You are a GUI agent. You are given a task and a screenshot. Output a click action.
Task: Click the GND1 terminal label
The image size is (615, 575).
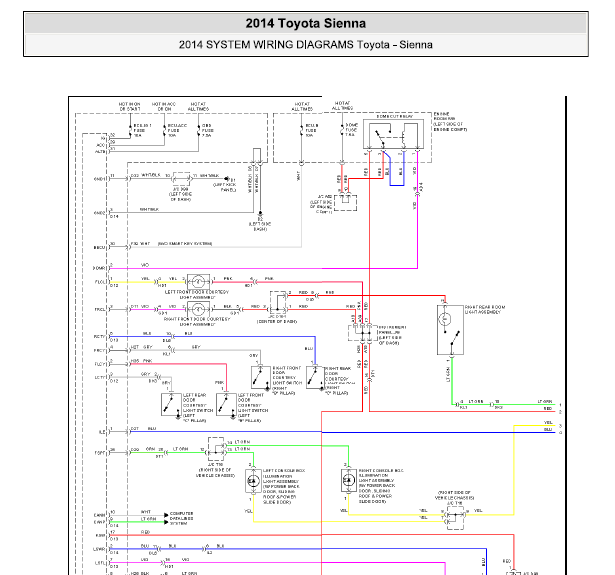[x=100, y=179]
